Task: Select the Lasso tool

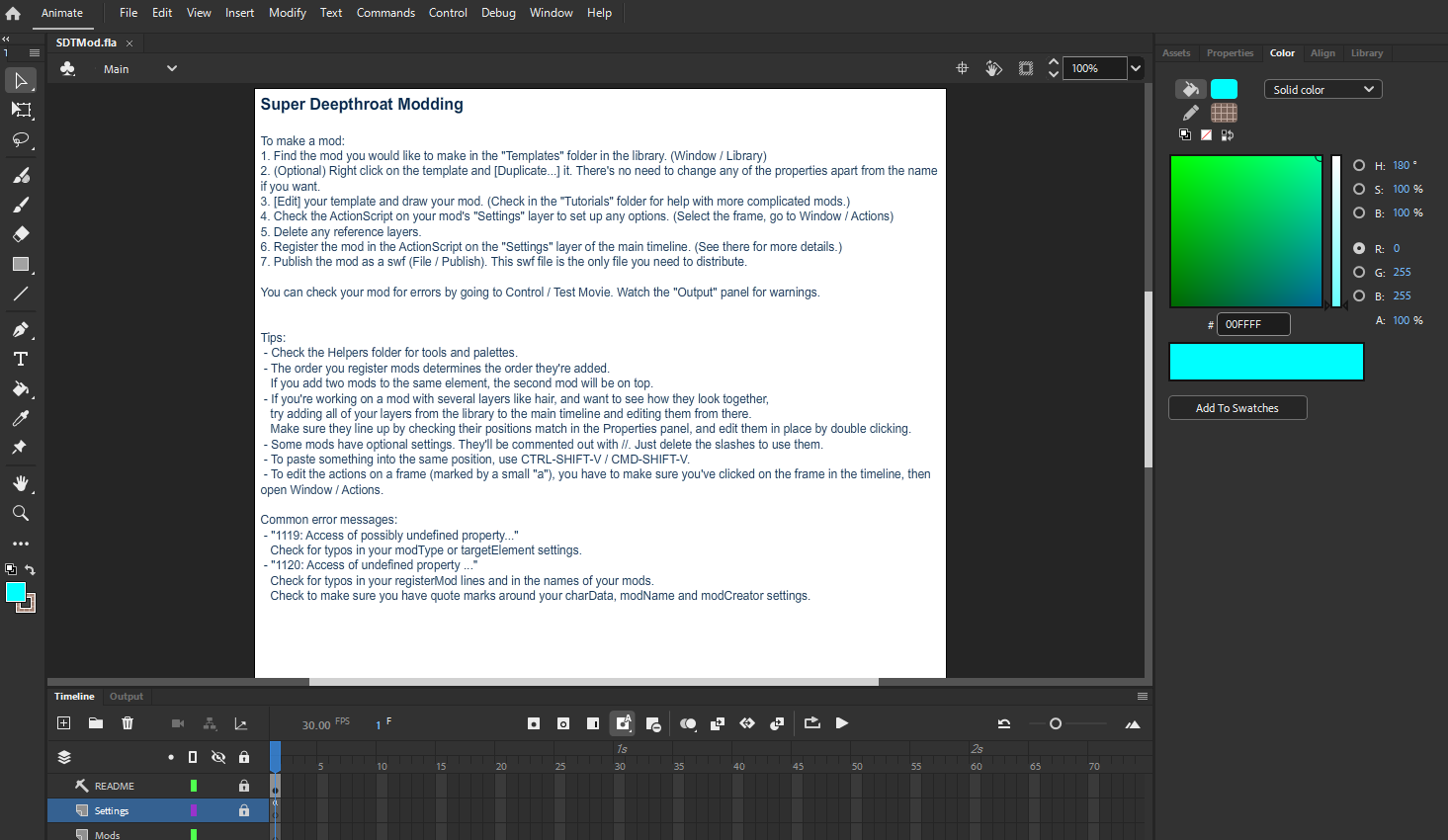Action: point(21,139)
